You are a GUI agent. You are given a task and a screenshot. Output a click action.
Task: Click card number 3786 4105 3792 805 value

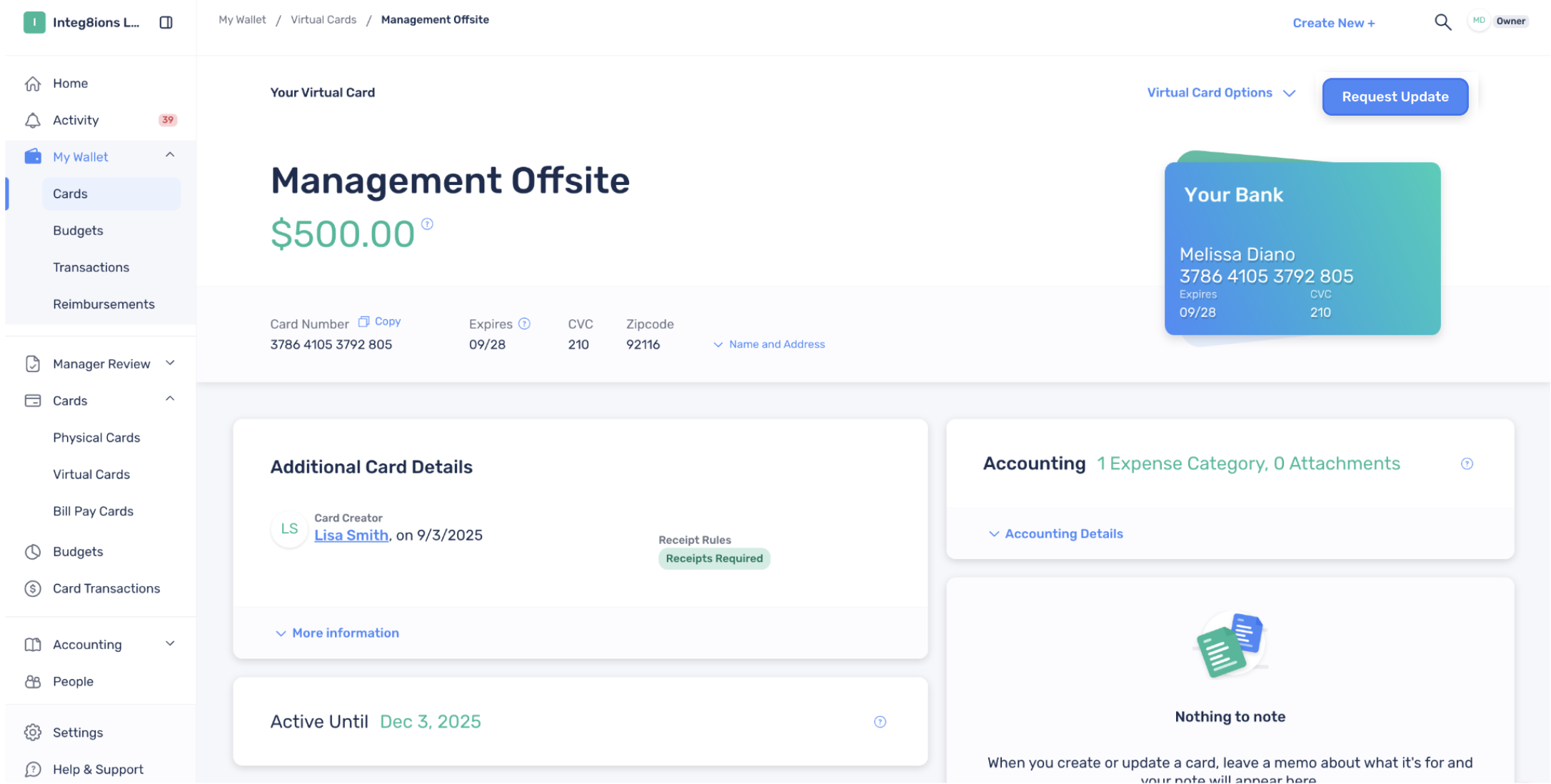pyautogui.click(x=331, y=345)
